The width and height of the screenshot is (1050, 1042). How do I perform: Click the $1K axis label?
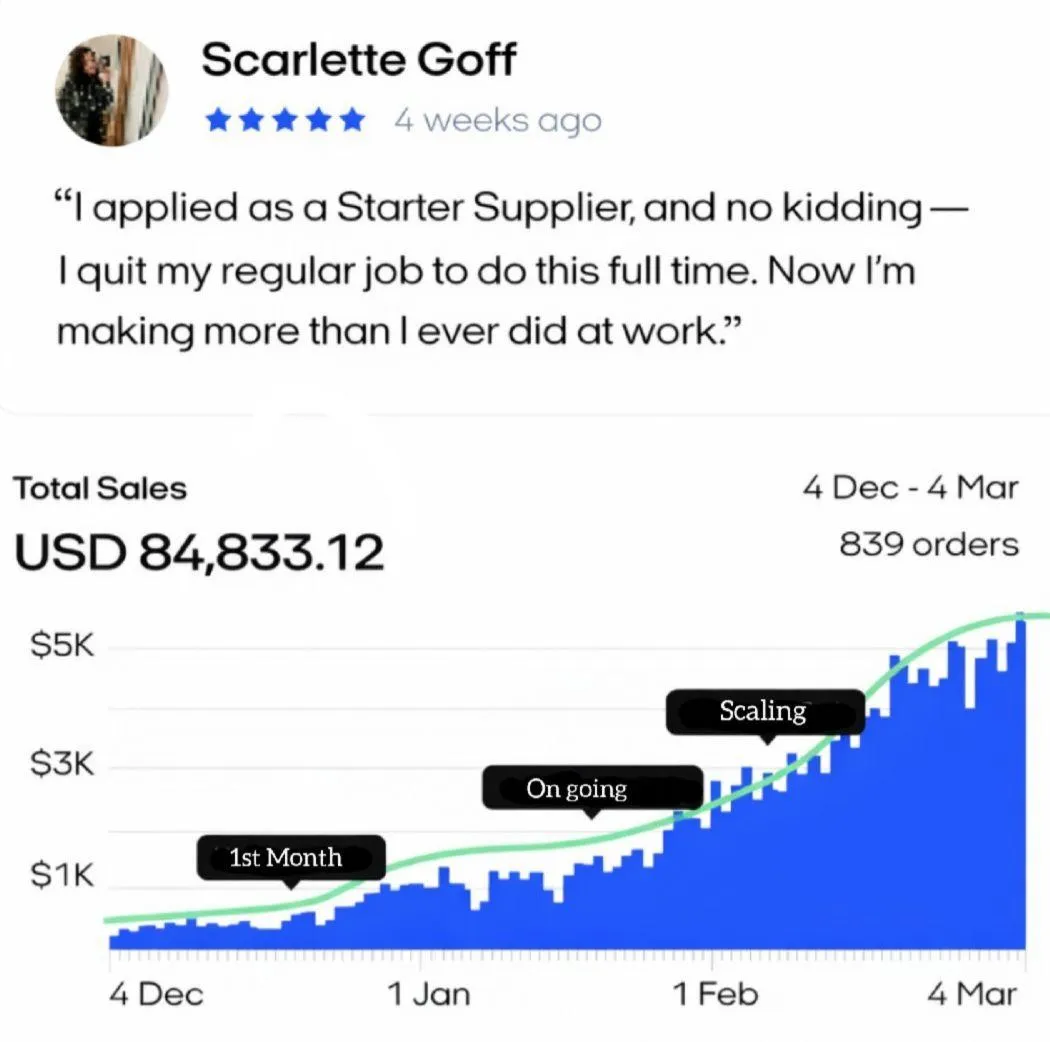(62, 877)
